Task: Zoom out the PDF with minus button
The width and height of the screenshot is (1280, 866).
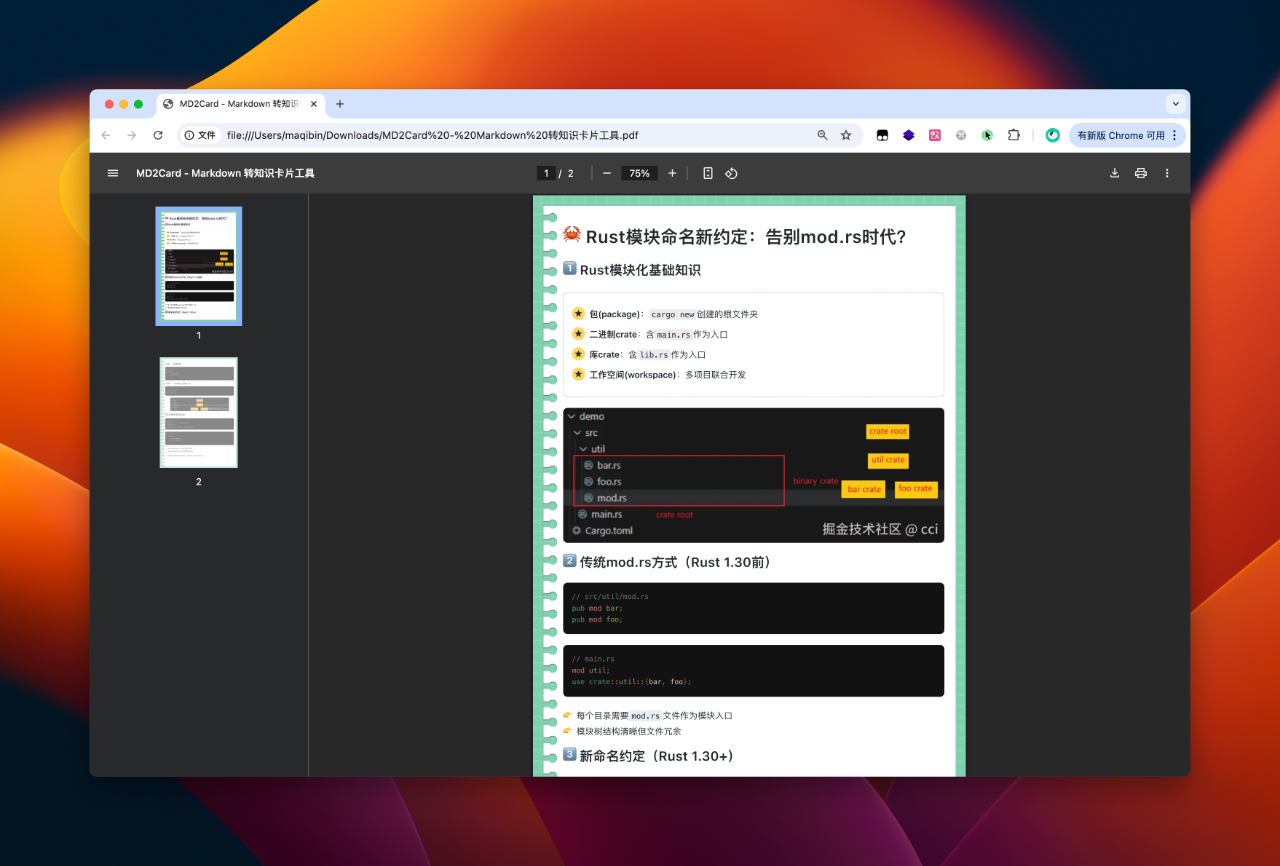Action: [607, 173]
